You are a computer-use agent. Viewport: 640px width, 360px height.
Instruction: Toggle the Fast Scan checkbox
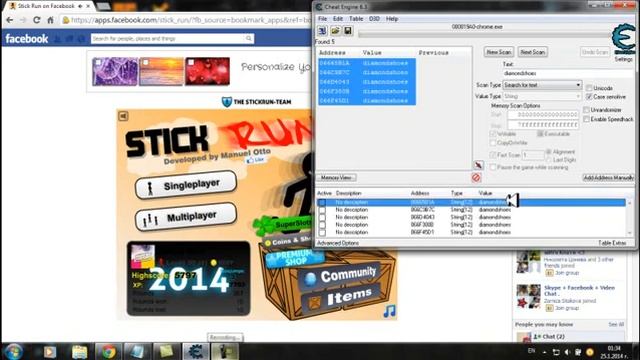pos(493,155)
